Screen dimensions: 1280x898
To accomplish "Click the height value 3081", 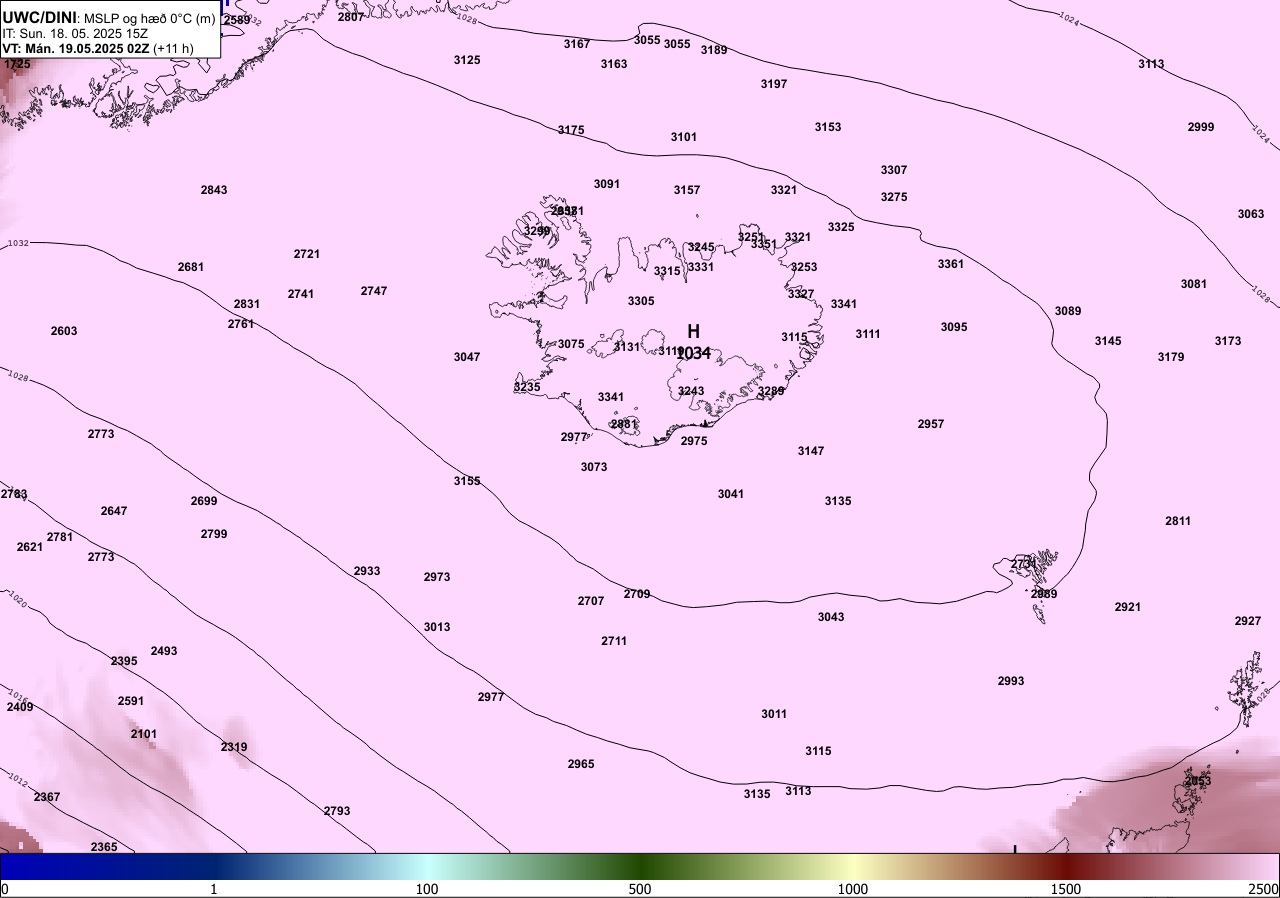I will (1194, 284).
